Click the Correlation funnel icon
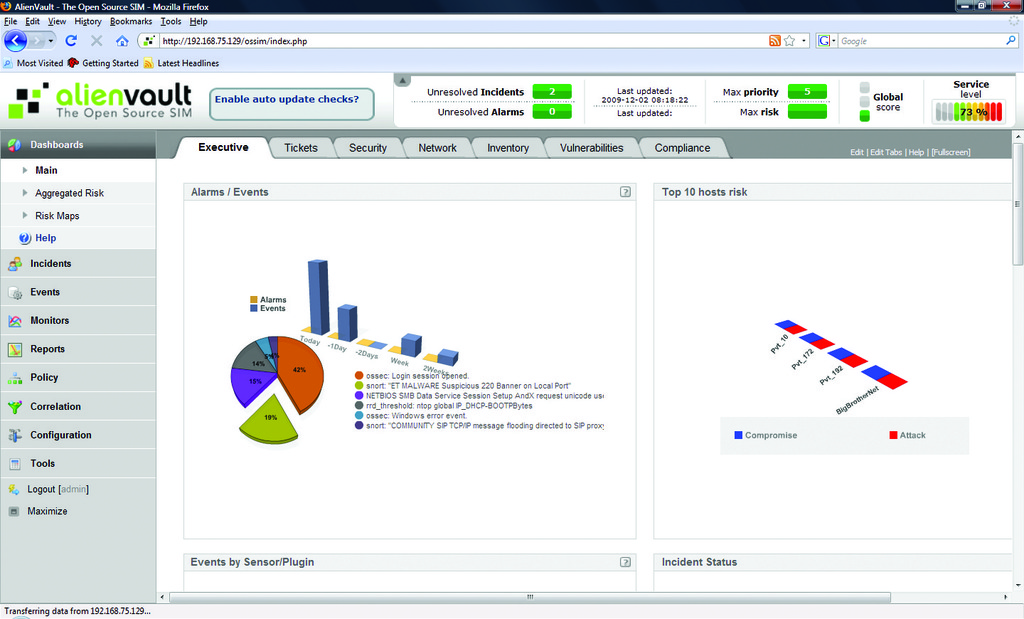This screenshot has width=1024, height=619. [14, 407]
